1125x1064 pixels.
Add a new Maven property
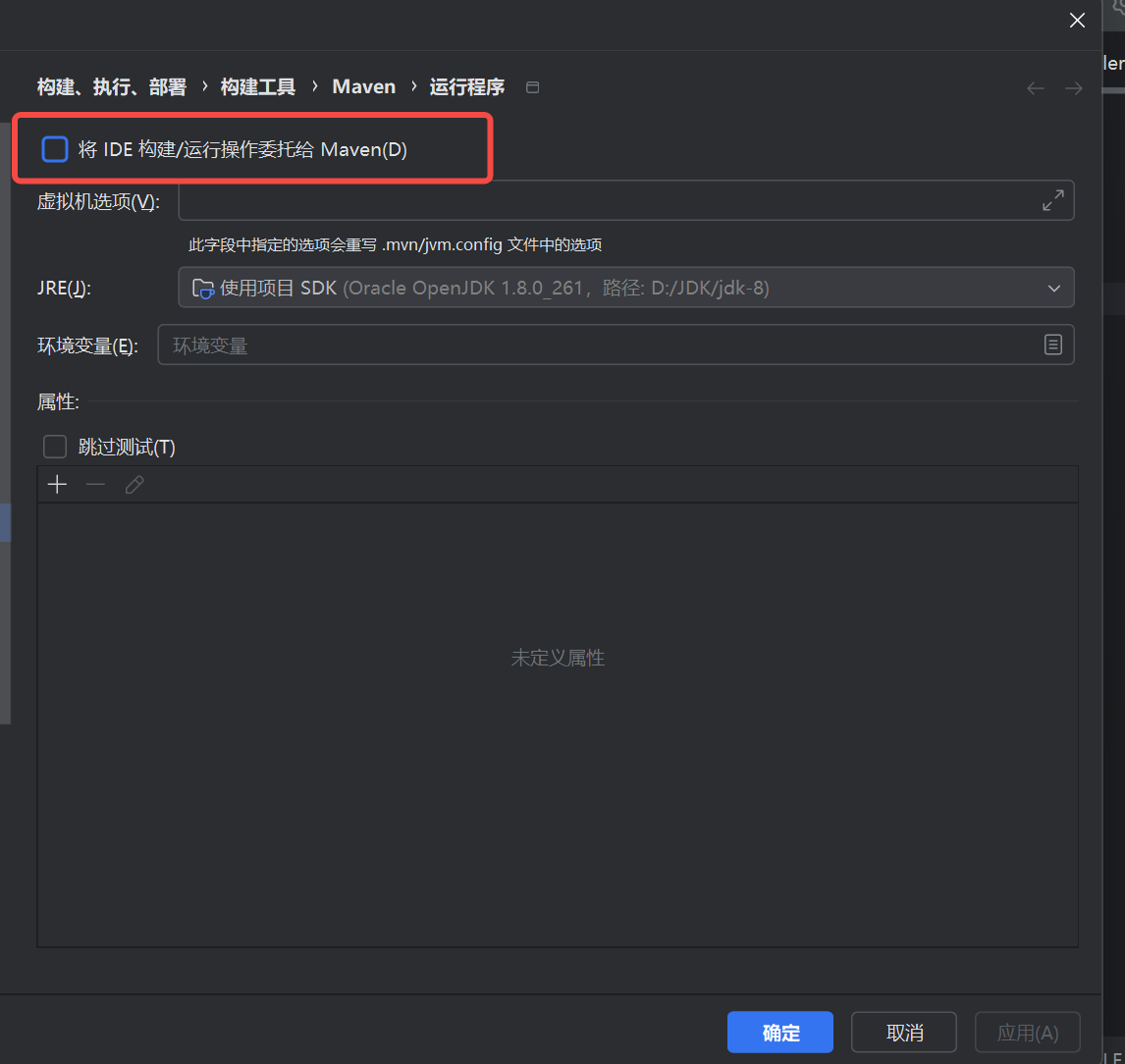click(x=57, y=484)
